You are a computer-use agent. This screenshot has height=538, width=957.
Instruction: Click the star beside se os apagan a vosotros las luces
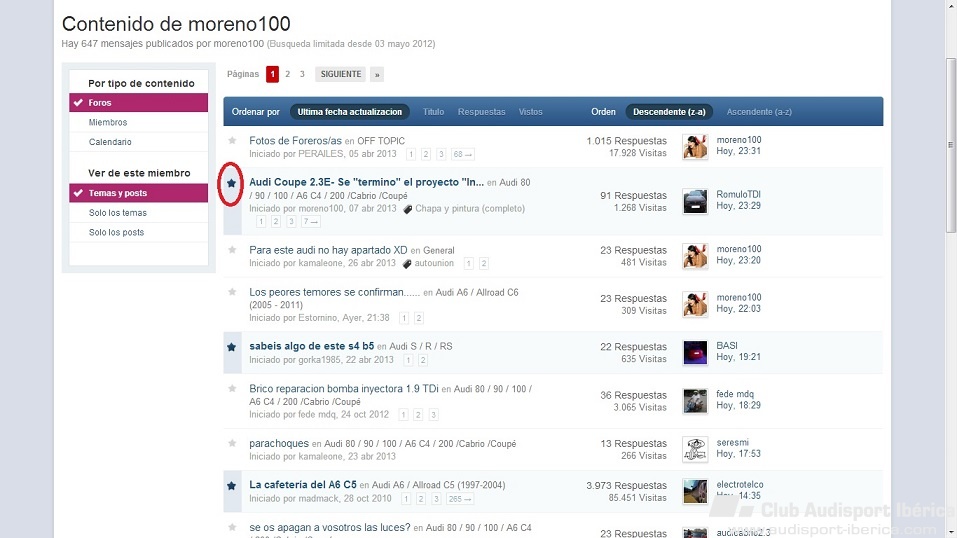(x=232, y=527)
